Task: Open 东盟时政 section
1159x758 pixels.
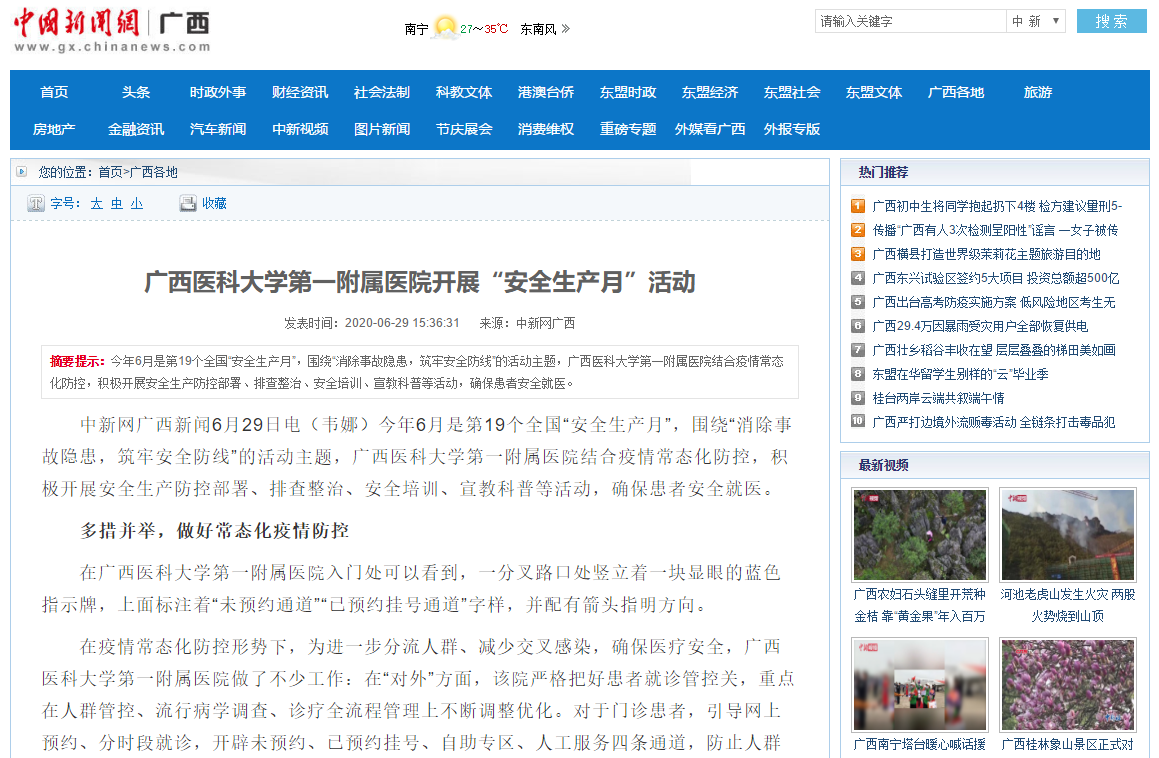Action: coord(628,92)
